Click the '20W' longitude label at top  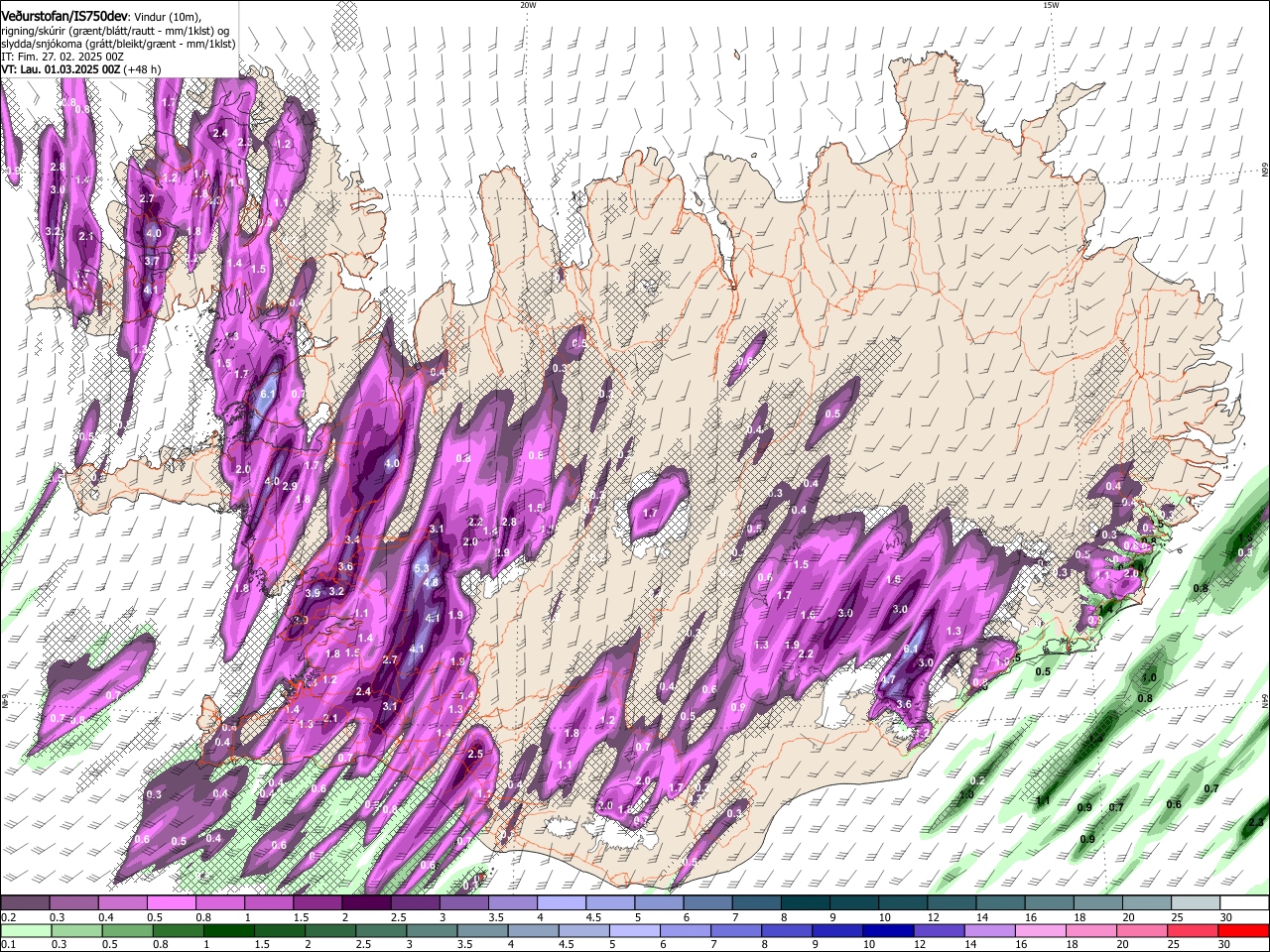(528, 5)
